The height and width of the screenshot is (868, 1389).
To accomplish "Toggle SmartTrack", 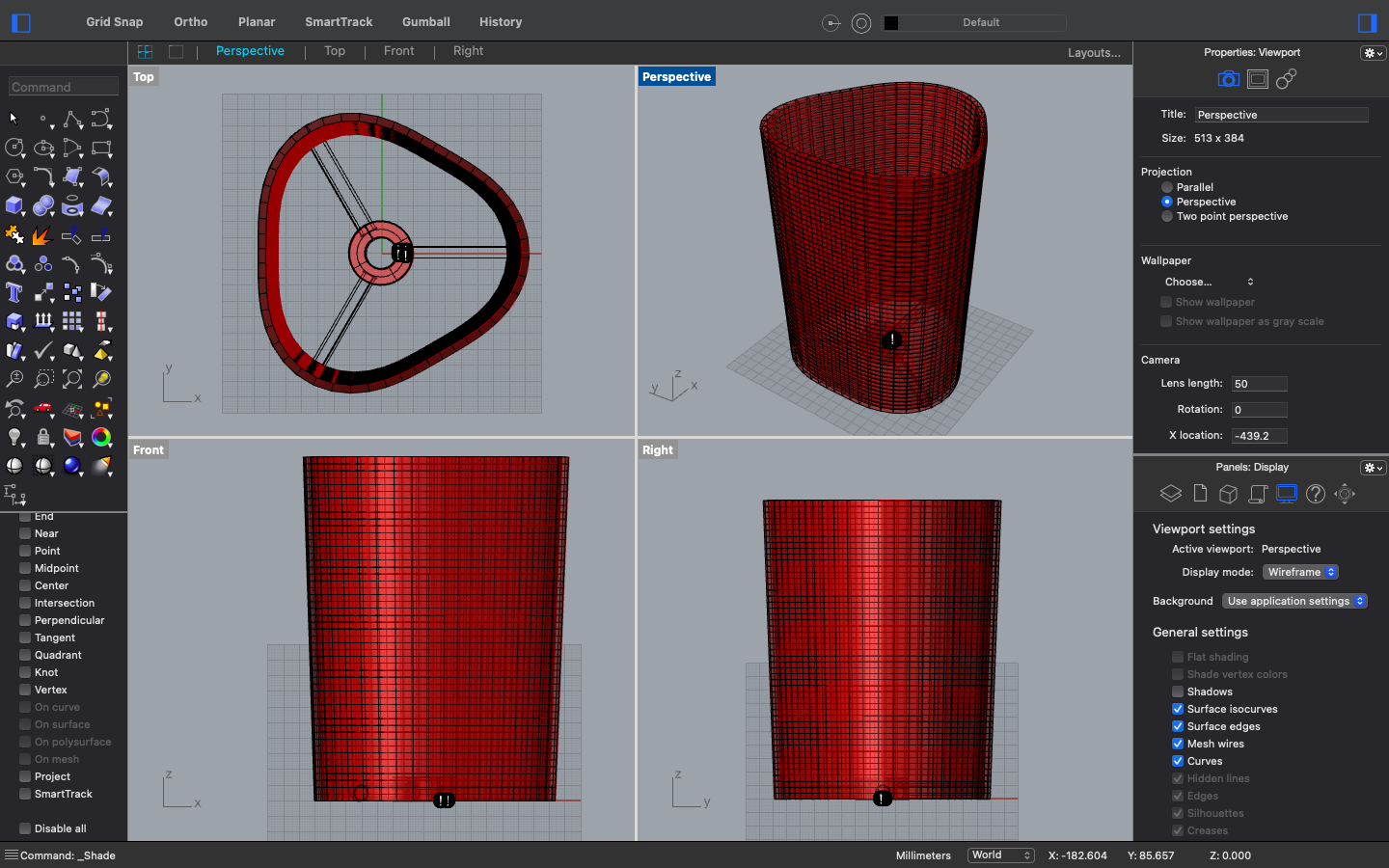I will pyautogui.click(x=339, y=22).
